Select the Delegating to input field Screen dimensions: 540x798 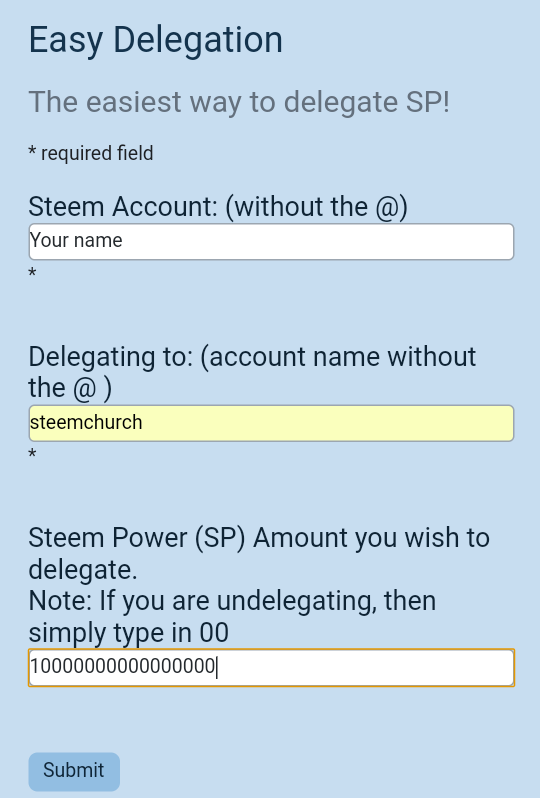(271, 423)
